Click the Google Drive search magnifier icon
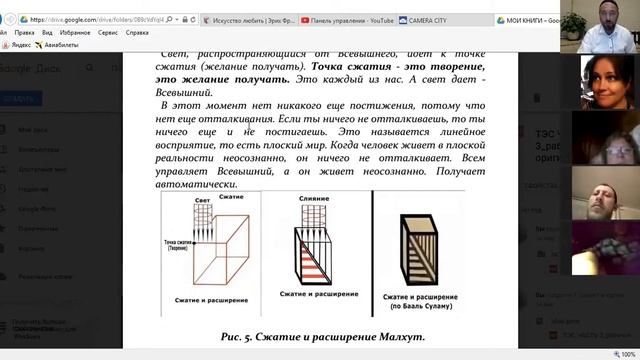640x360 pixels. click(x=89, y=68)
